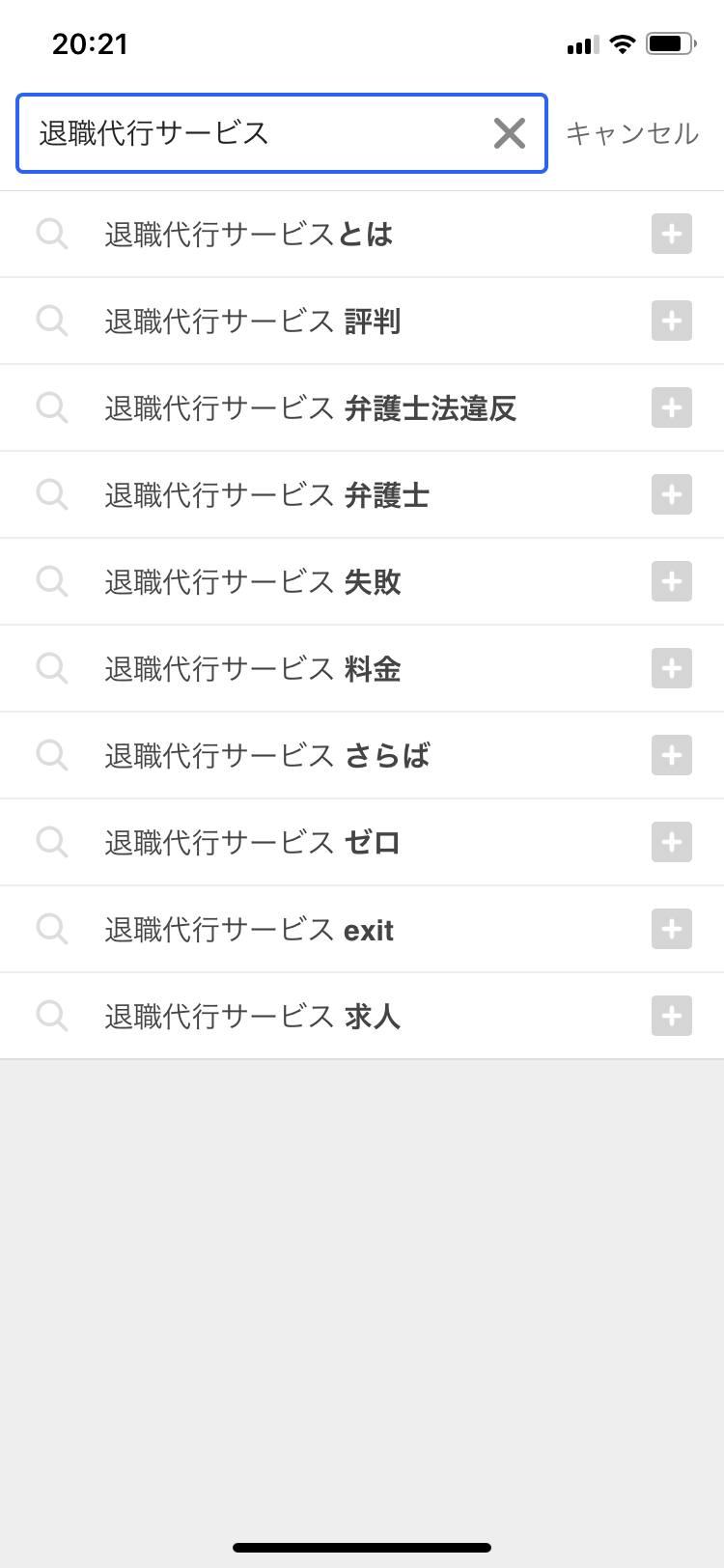Tap plus icon beside exit suggestion
Screen dimensions: 724x1568
(672, 929)
